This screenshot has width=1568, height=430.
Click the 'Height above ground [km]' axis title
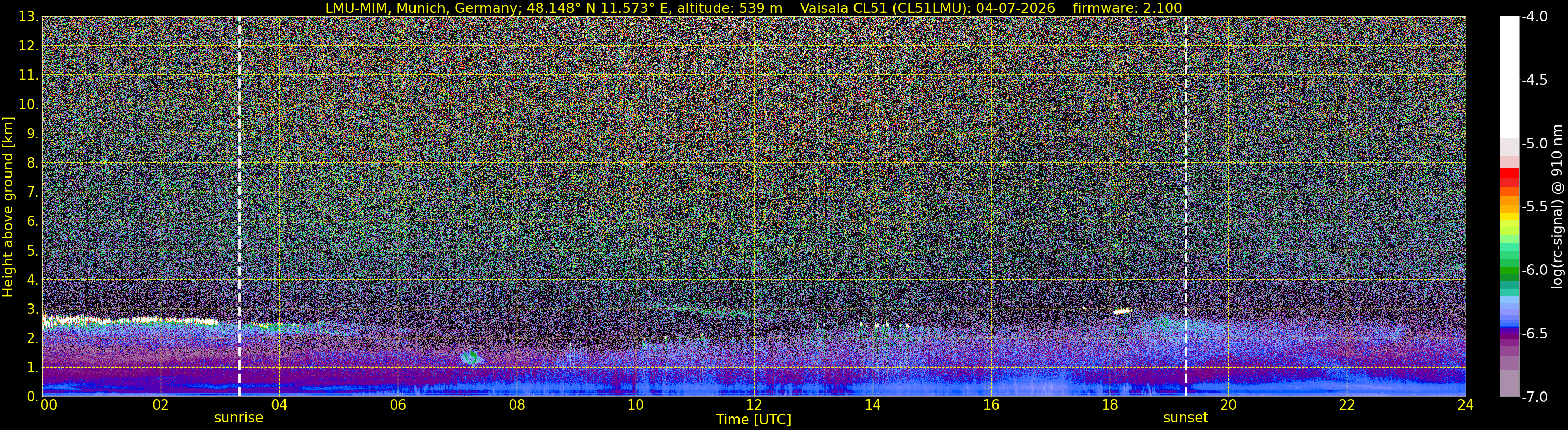[x=8, y=207]
